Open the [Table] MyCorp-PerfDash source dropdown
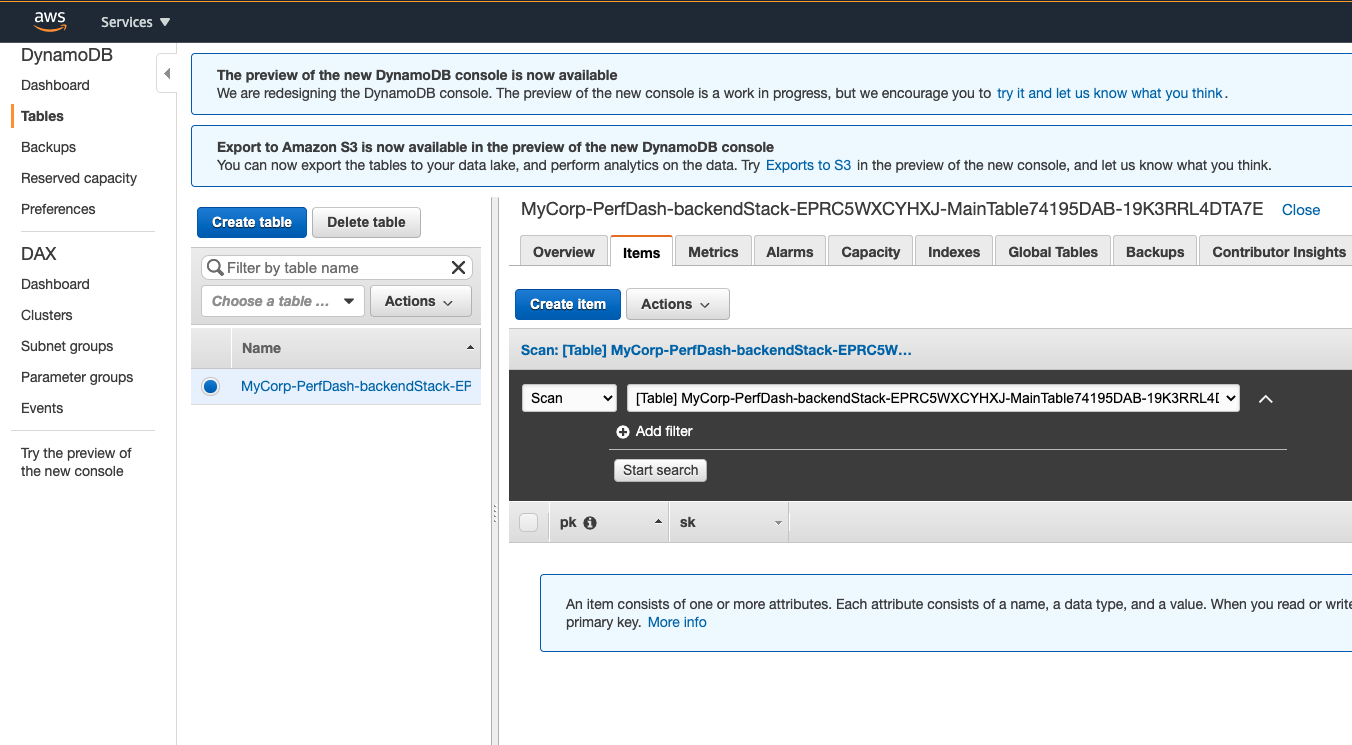This screenshot has width=1352, height=745. pyautogui.click(x=933, y=398)
